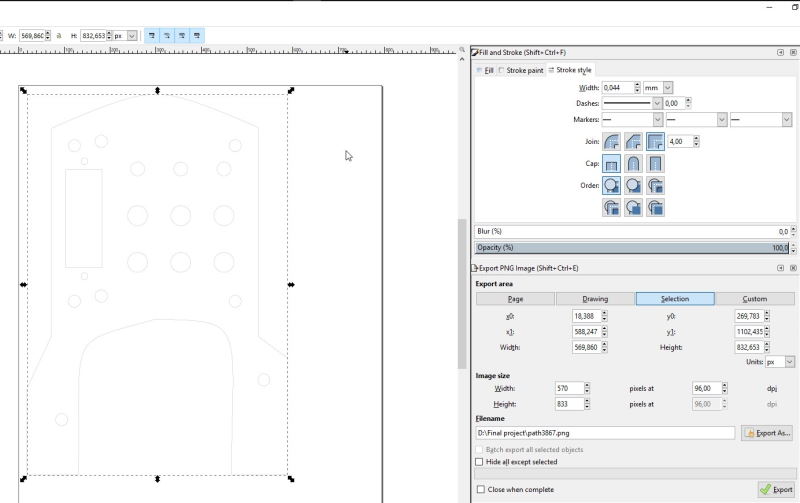Adjust the Opacity (%) slider
Viewport: 800px width, 503px height.
click(632, 247)
